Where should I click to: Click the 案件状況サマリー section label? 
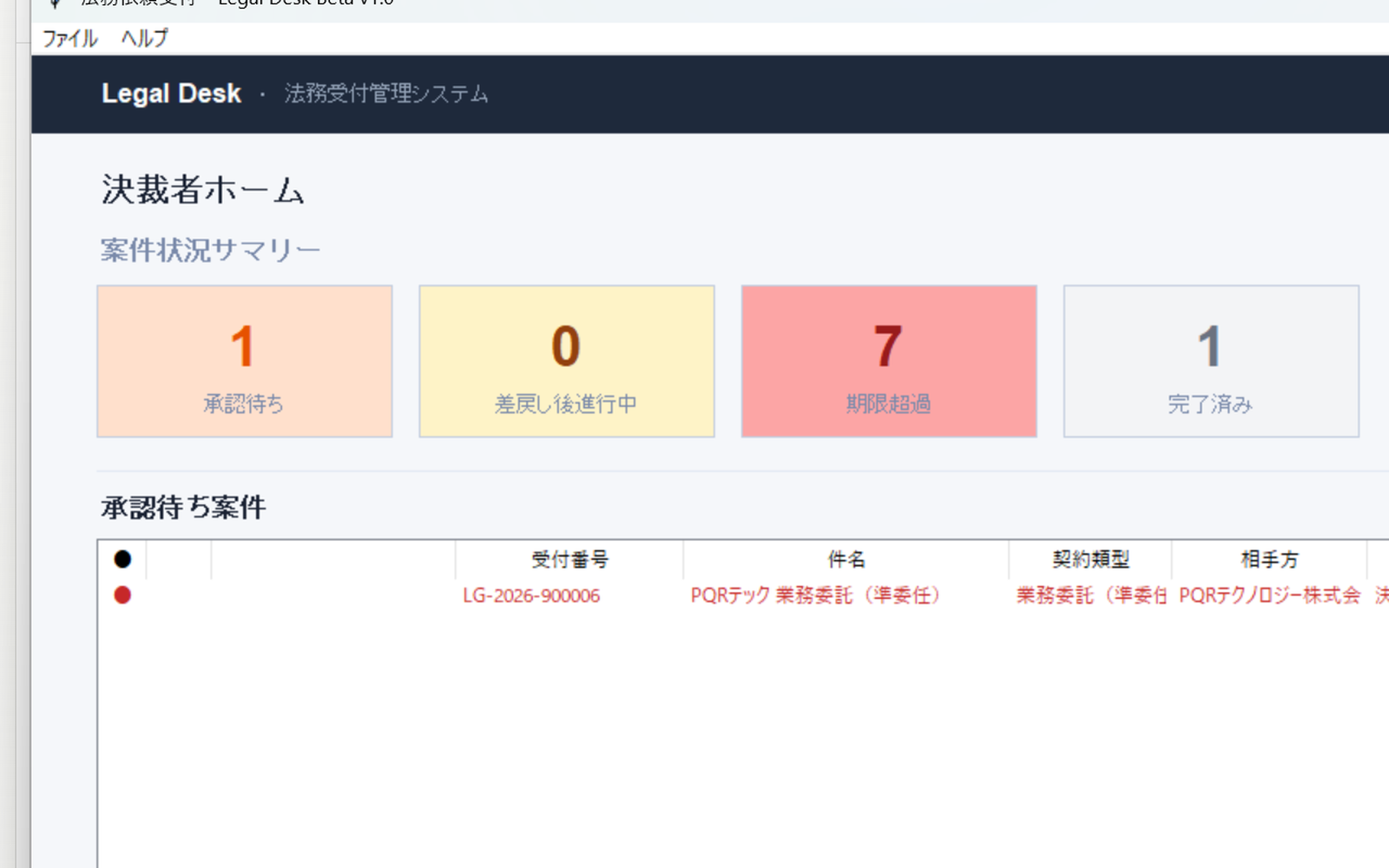210,249
